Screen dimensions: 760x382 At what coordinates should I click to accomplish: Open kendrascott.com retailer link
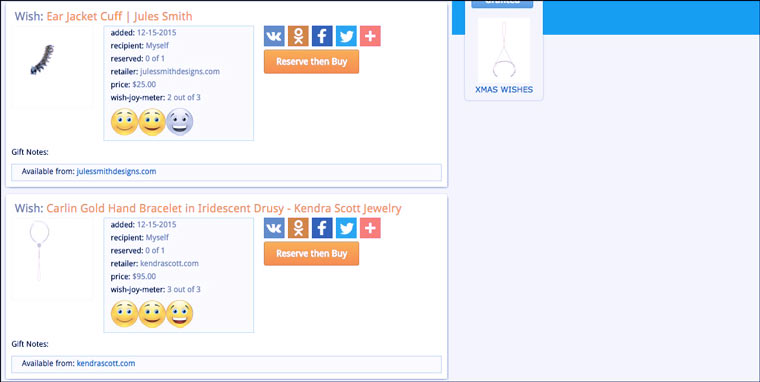click(x=169, y=263)
